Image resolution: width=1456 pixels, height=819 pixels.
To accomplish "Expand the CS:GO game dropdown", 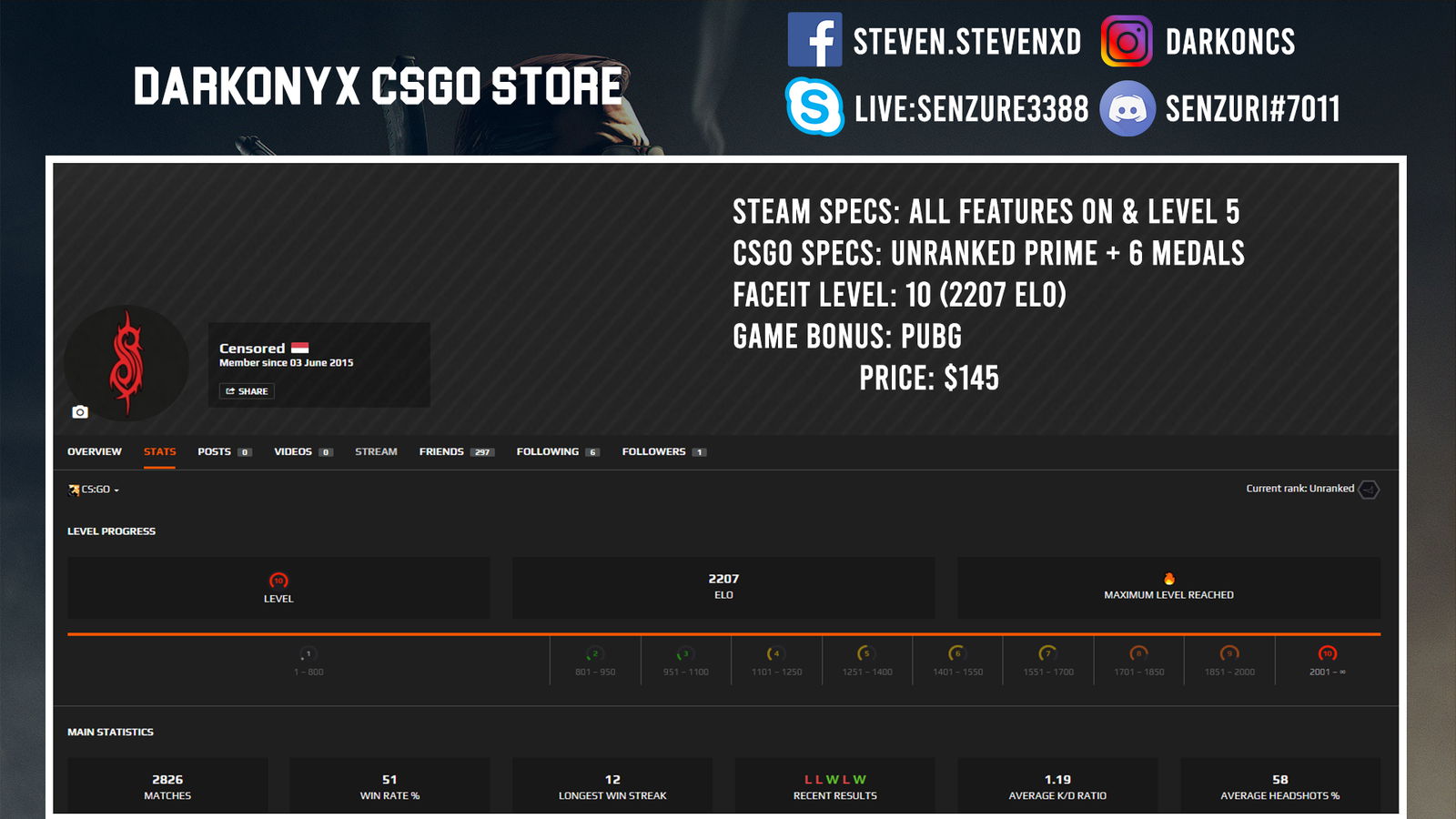I will (94, 490).
